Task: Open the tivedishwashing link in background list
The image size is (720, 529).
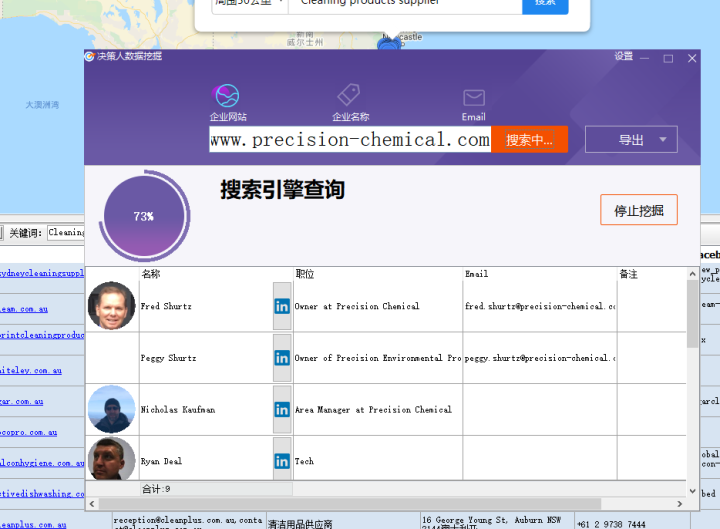Action: point(42,494)
